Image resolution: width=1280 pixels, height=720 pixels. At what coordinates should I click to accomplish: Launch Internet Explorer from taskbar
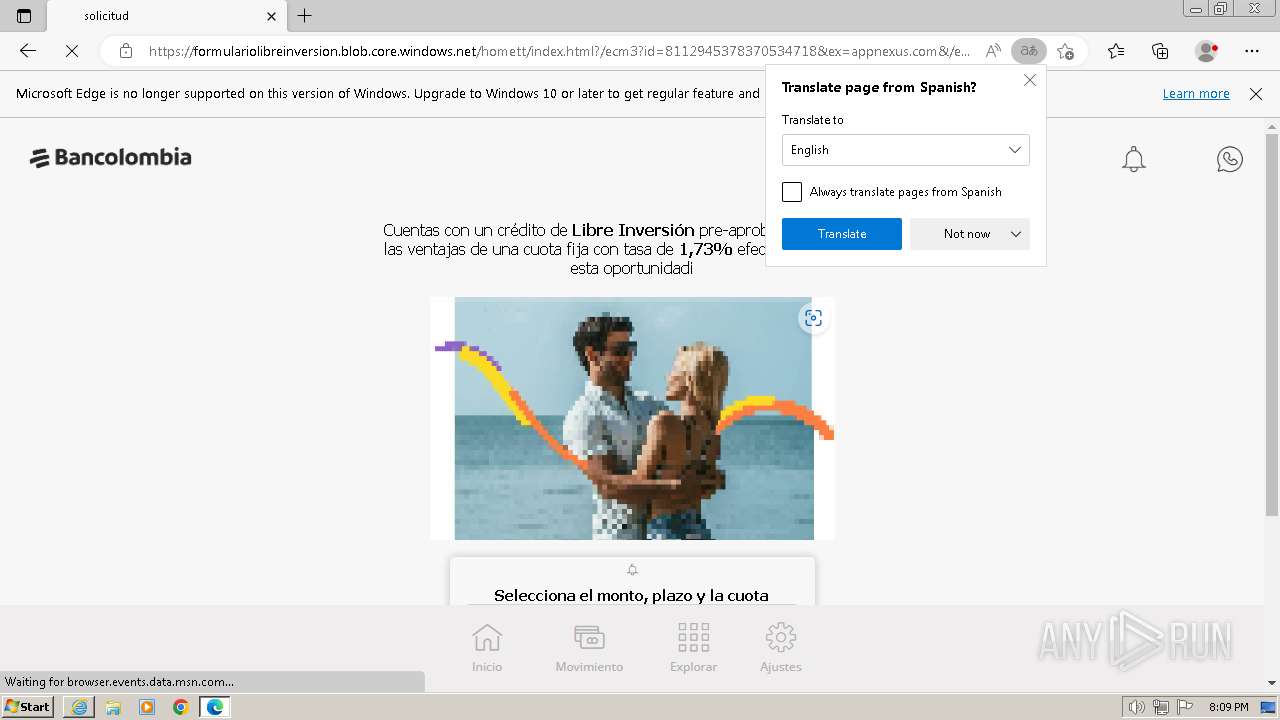tap(79, 707)
